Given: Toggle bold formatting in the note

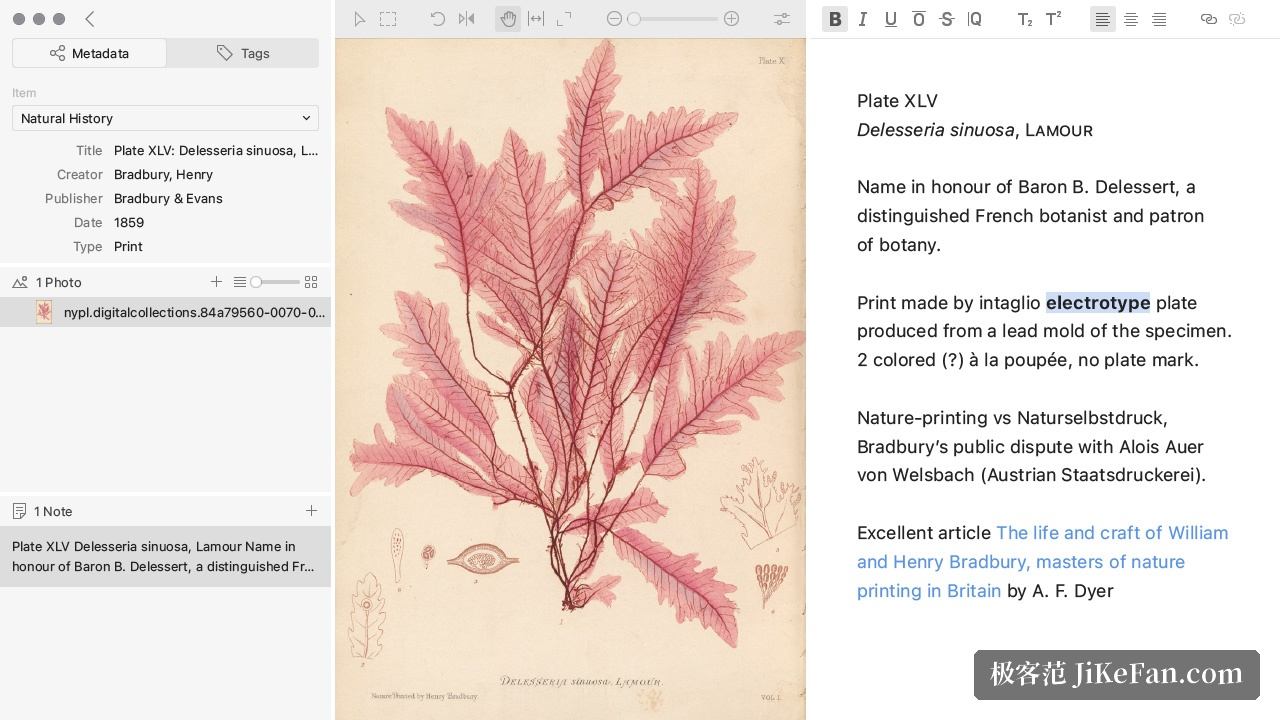Looking at the screenshot, I should (x=835, y=19).
